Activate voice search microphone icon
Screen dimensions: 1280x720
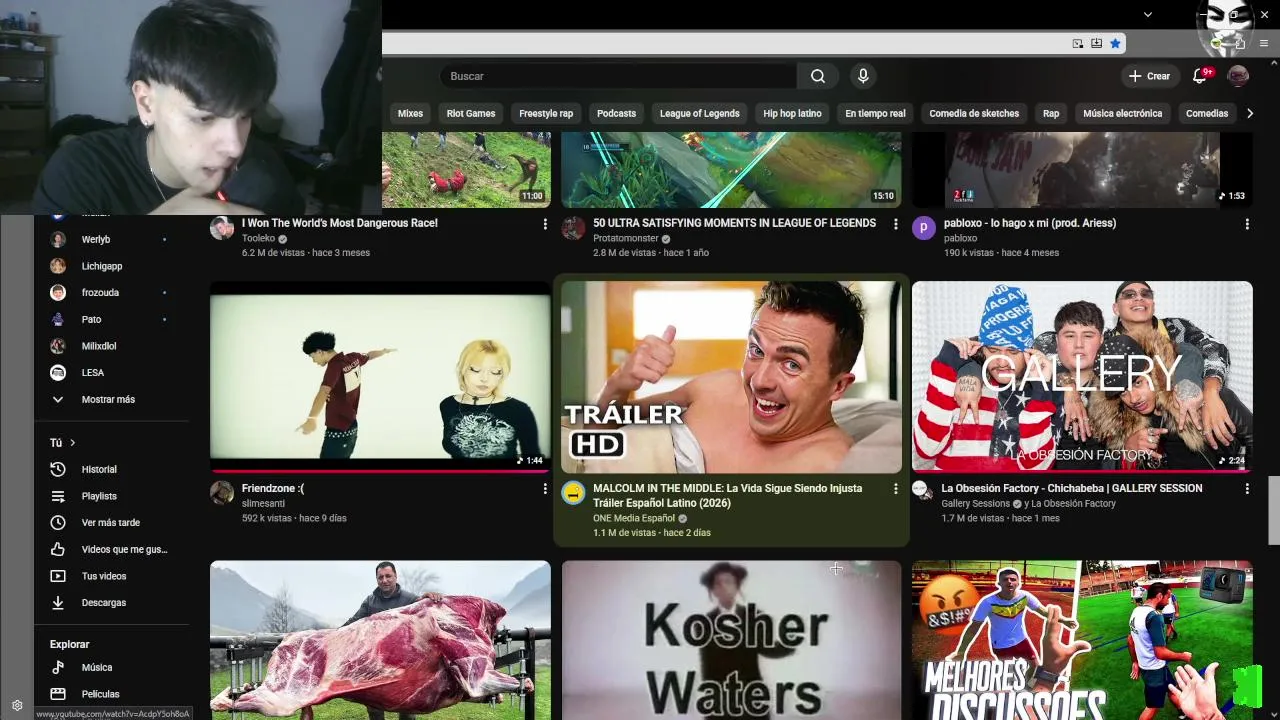tap(863, 76)
